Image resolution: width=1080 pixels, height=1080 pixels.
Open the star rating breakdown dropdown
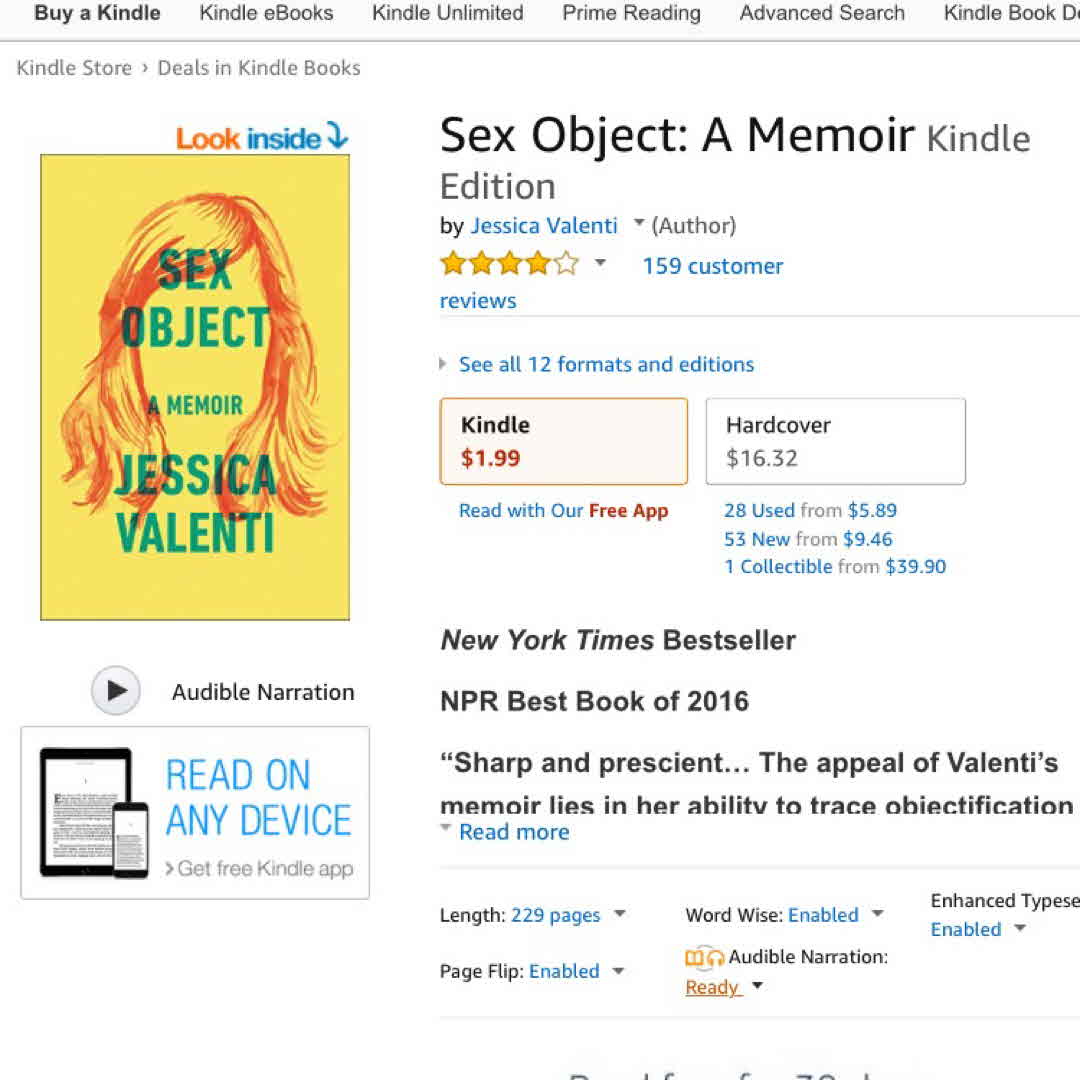point(600,264)
